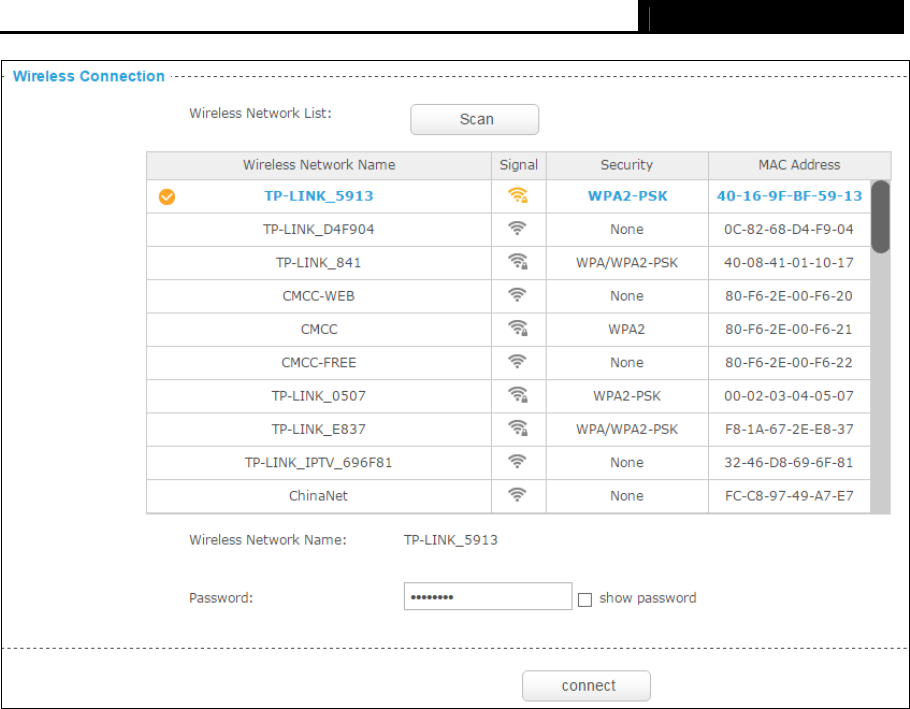The width and height of the screenshot is (910, 709).
Task: Click the locked signal icon for TP-LINK_E837
Action: 518,428
